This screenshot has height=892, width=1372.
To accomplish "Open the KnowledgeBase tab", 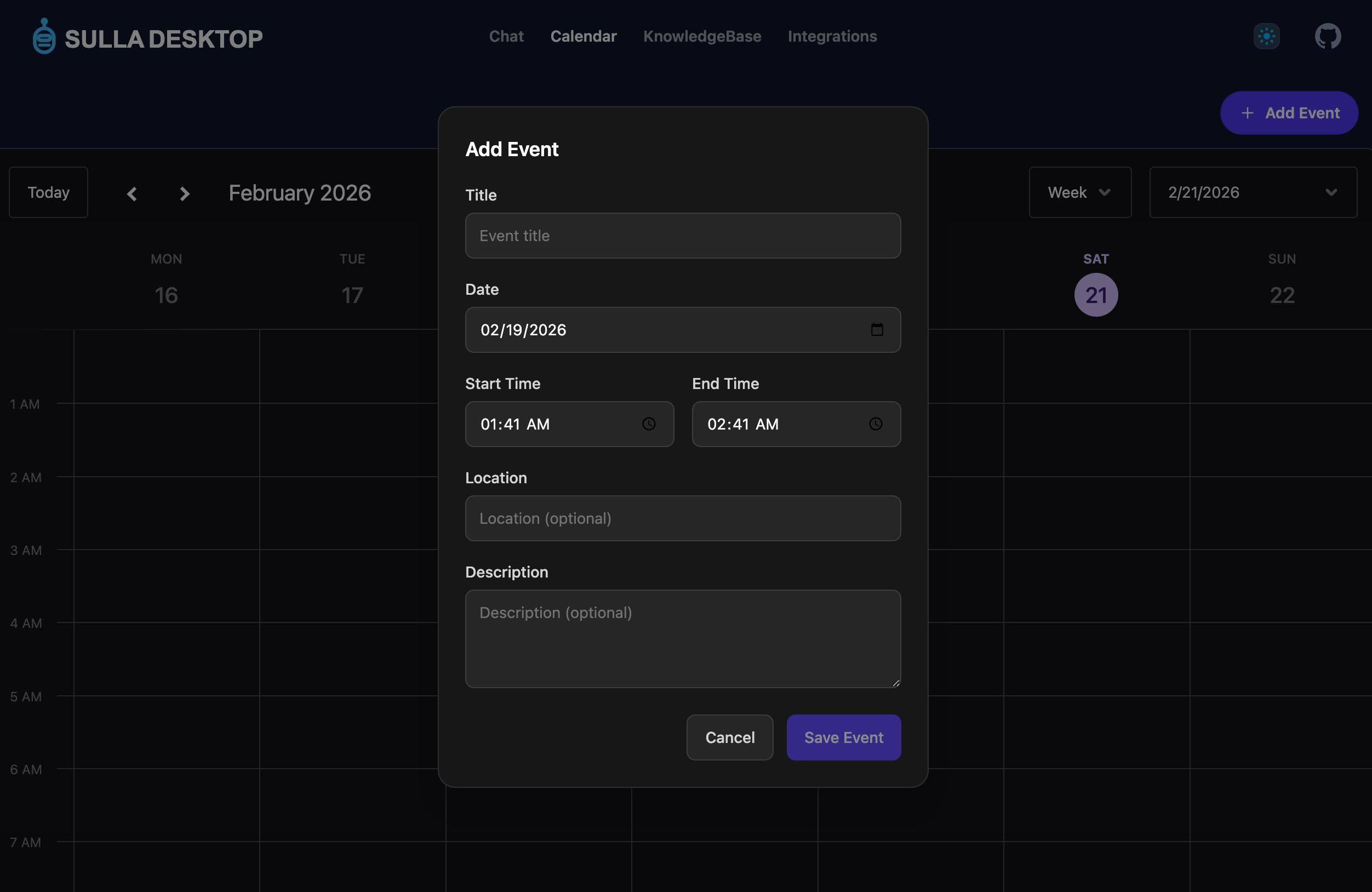I will [x=702, y=36].
